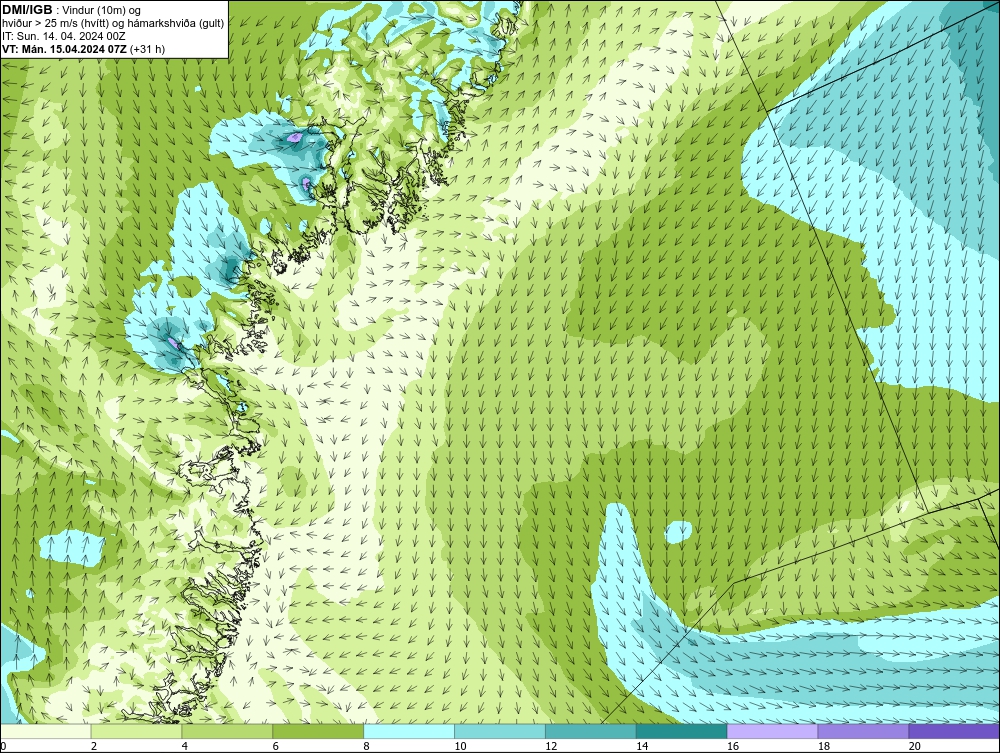Click the 6–8 m/s olive green legend swatch

[318, 731]
